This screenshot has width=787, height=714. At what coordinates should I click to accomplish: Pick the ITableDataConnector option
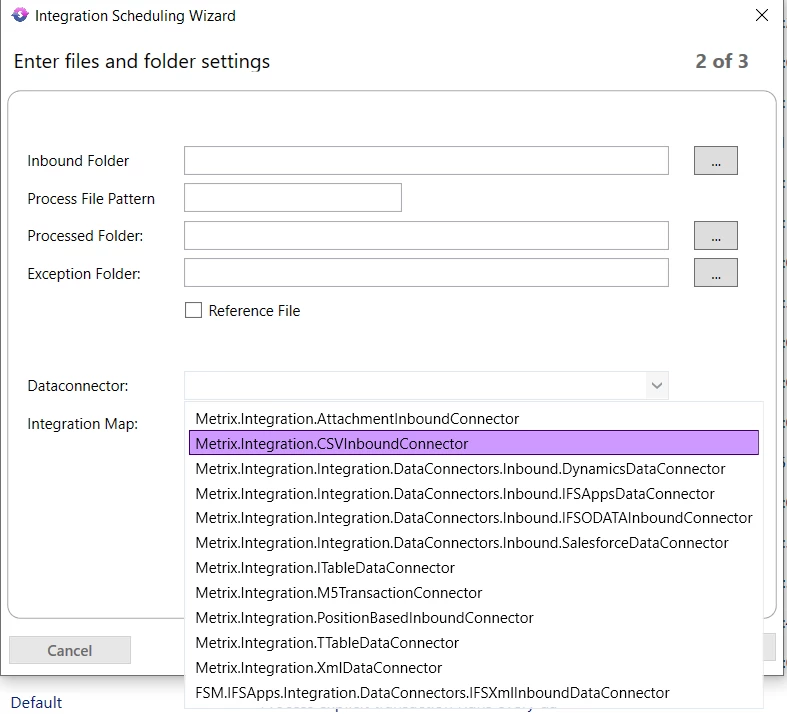(x=325, y=568)
